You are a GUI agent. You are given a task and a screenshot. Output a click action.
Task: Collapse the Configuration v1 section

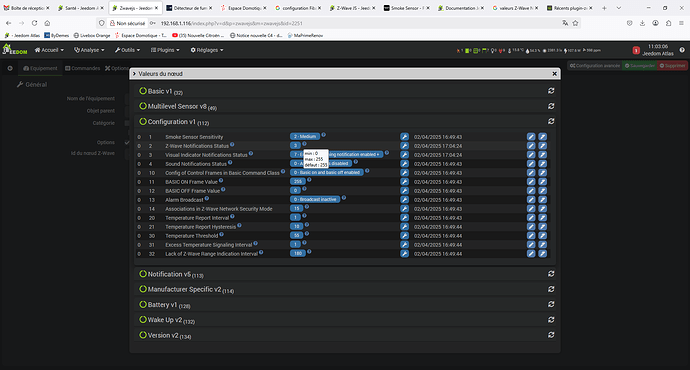(x=174, y=122)
